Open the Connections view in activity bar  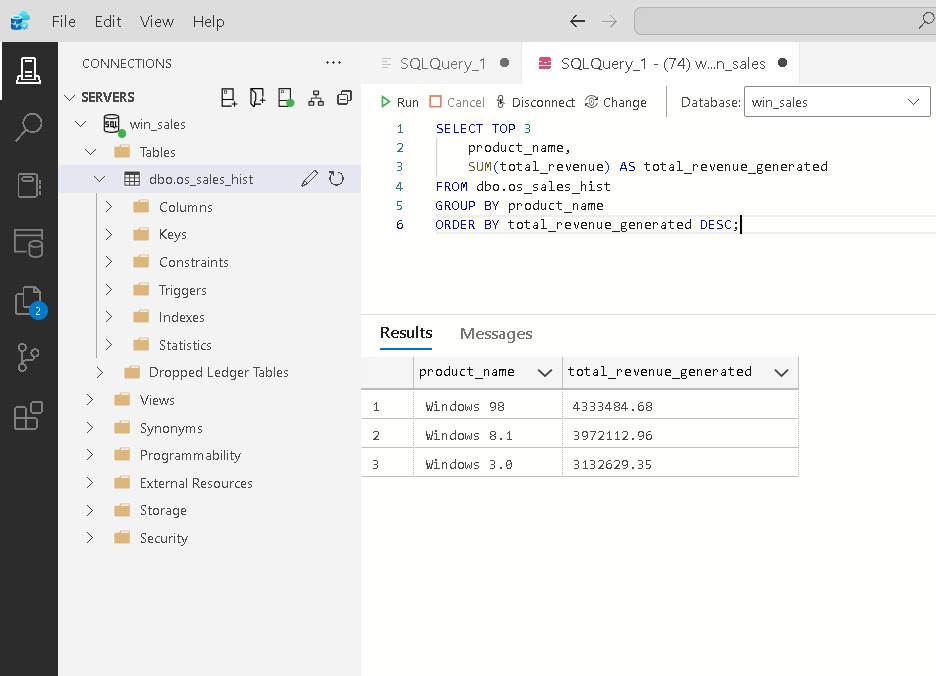(x=28, y=71)
